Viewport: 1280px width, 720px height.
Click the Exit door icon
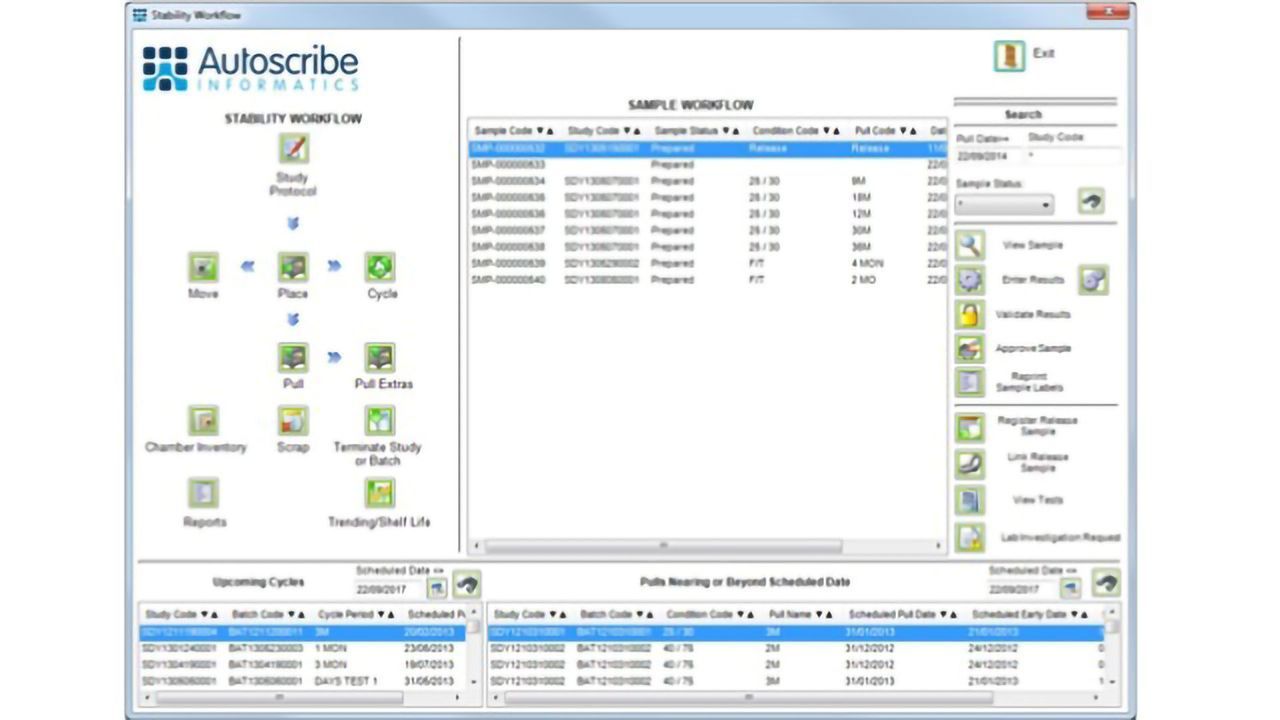pyautogui.click(x=1010, y=56)
